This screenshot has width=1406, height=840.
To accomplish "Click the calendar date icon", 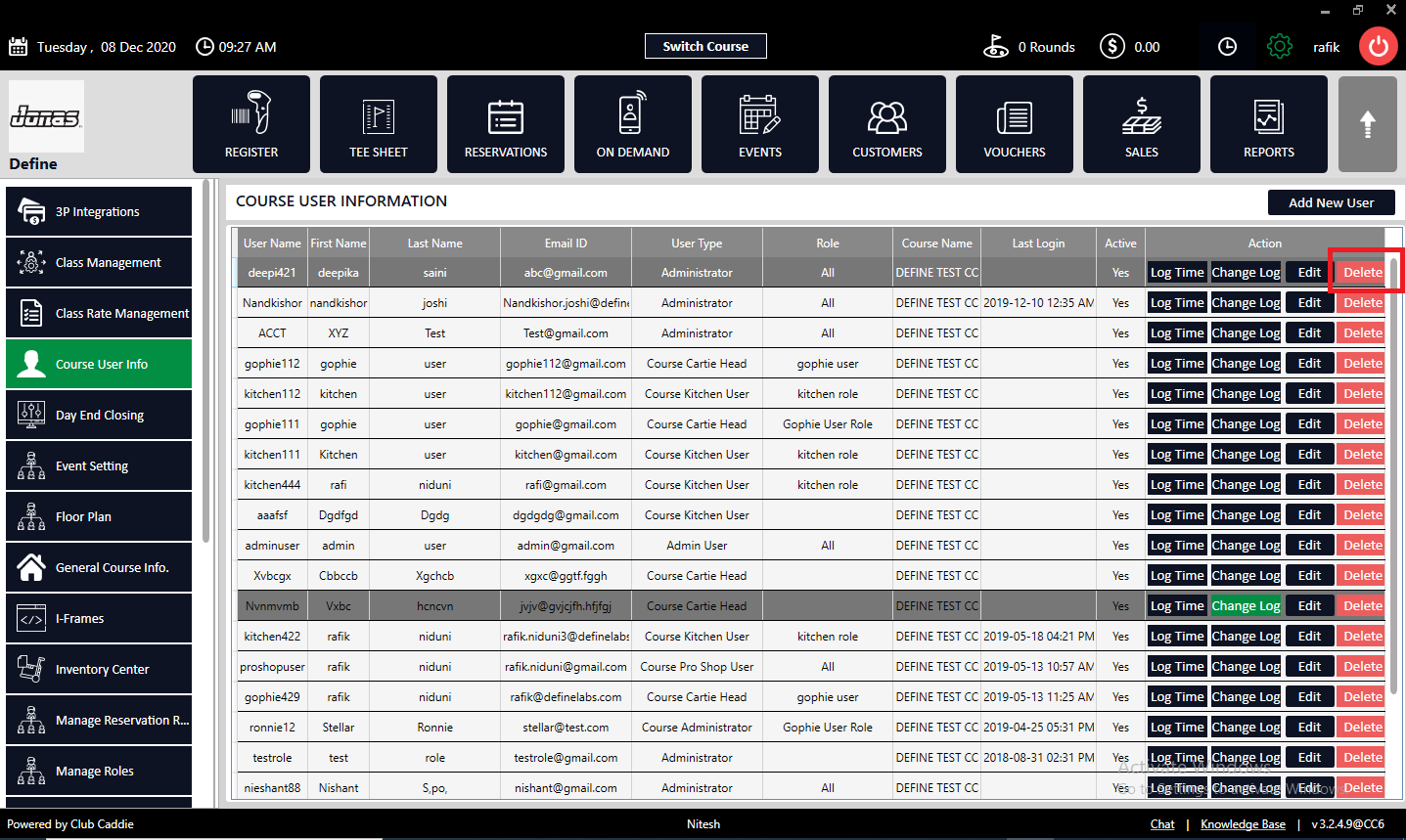I will [x=19, y=46].
